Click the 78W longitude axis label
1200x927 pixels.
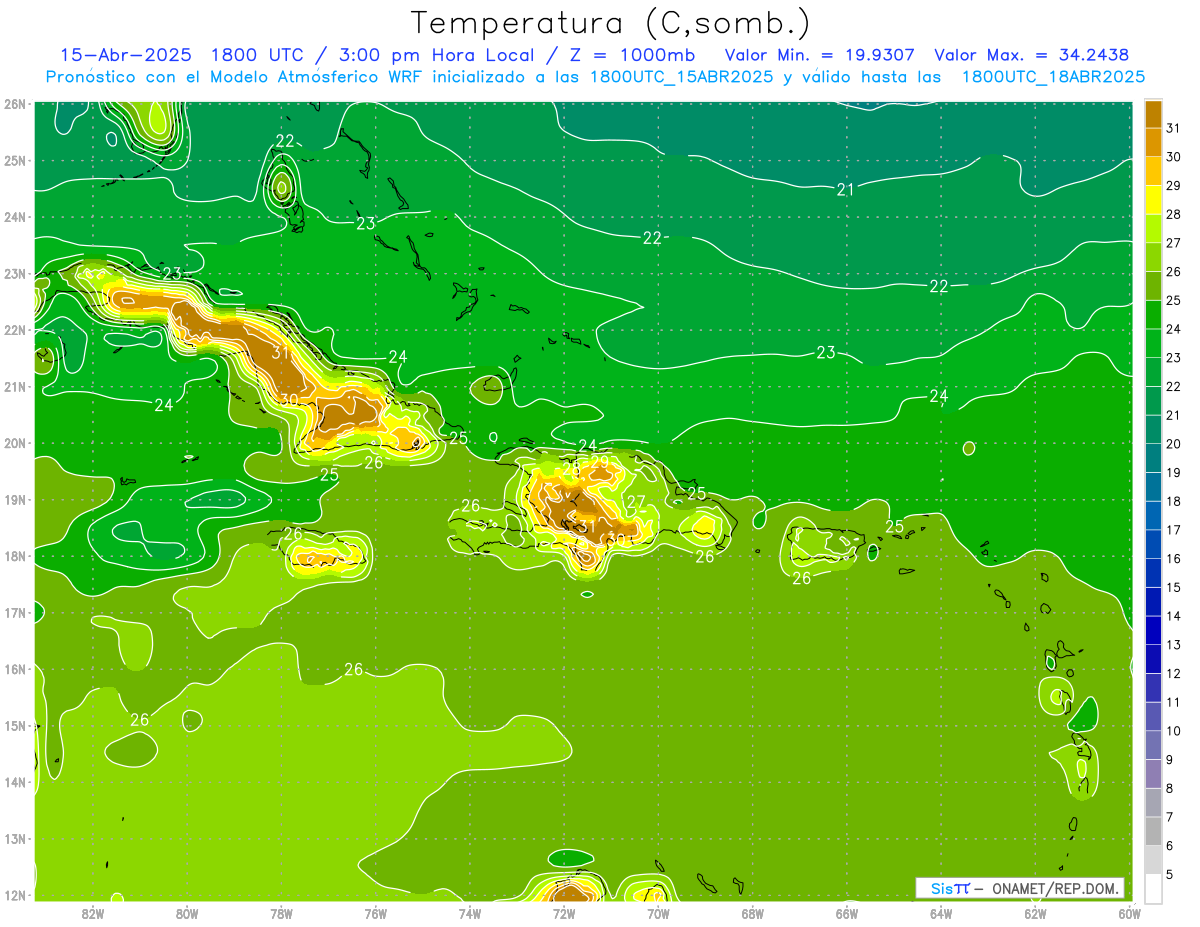281,912
